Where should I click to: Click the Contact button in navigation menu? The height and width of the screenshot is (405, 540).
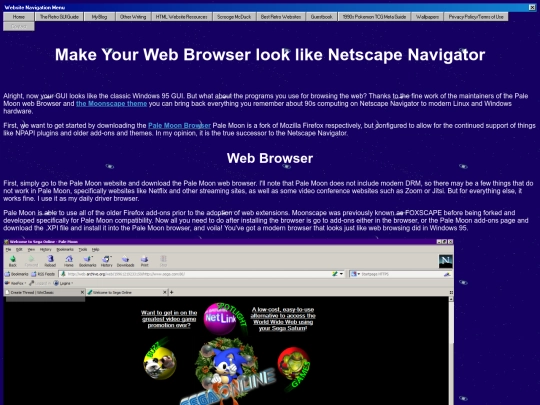point(19,26)
